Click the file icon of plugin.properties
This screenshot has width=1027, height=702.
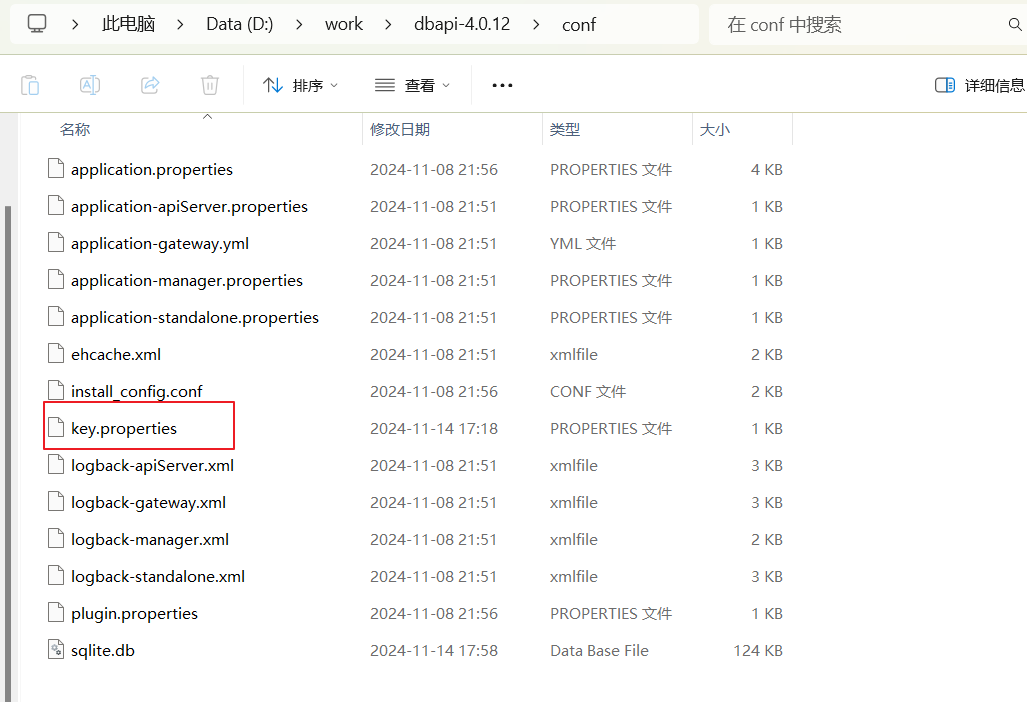[x=56, y=613]
